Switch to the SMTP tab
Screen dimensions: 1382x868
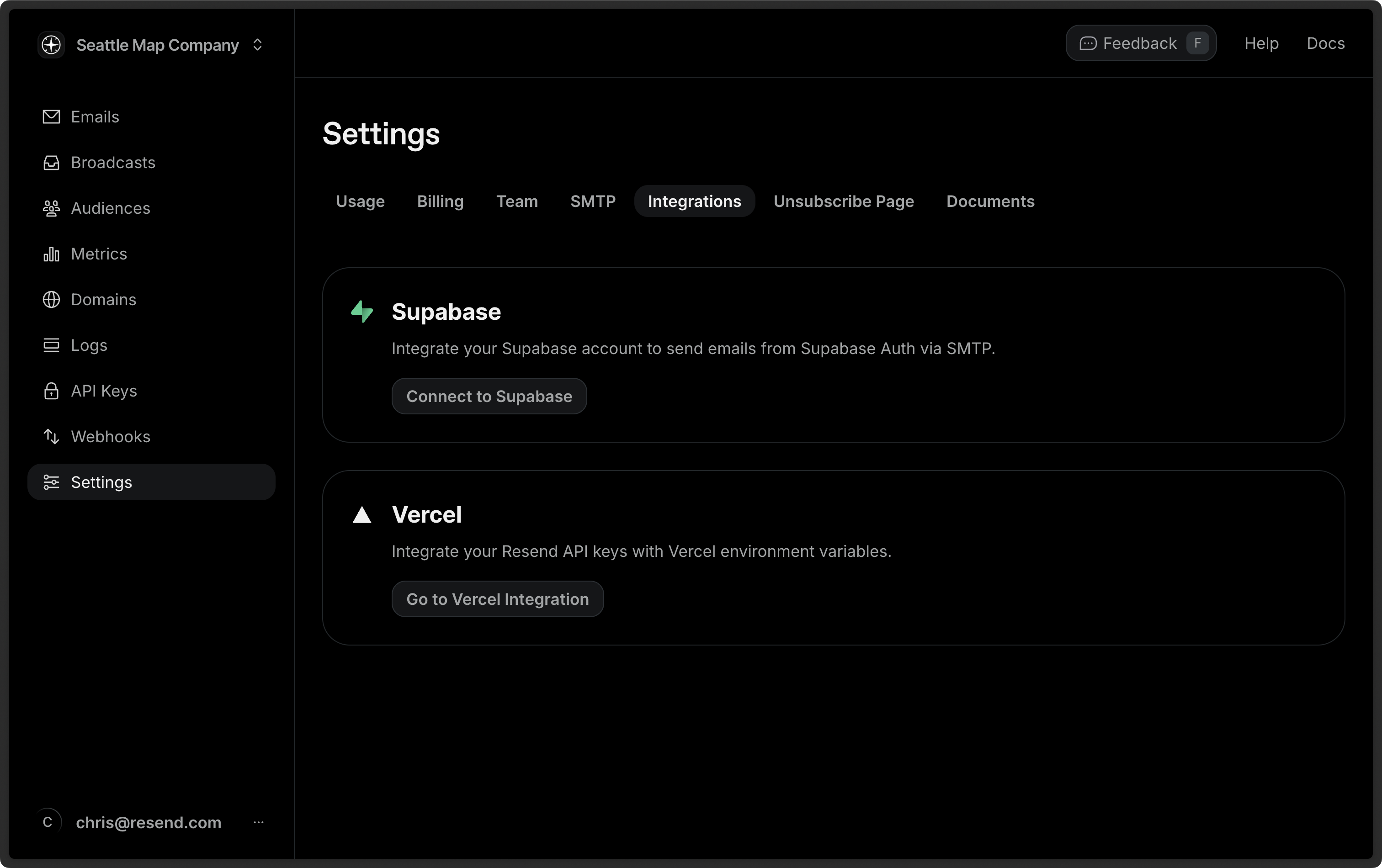pyautogui.click(x=592, y=201)
